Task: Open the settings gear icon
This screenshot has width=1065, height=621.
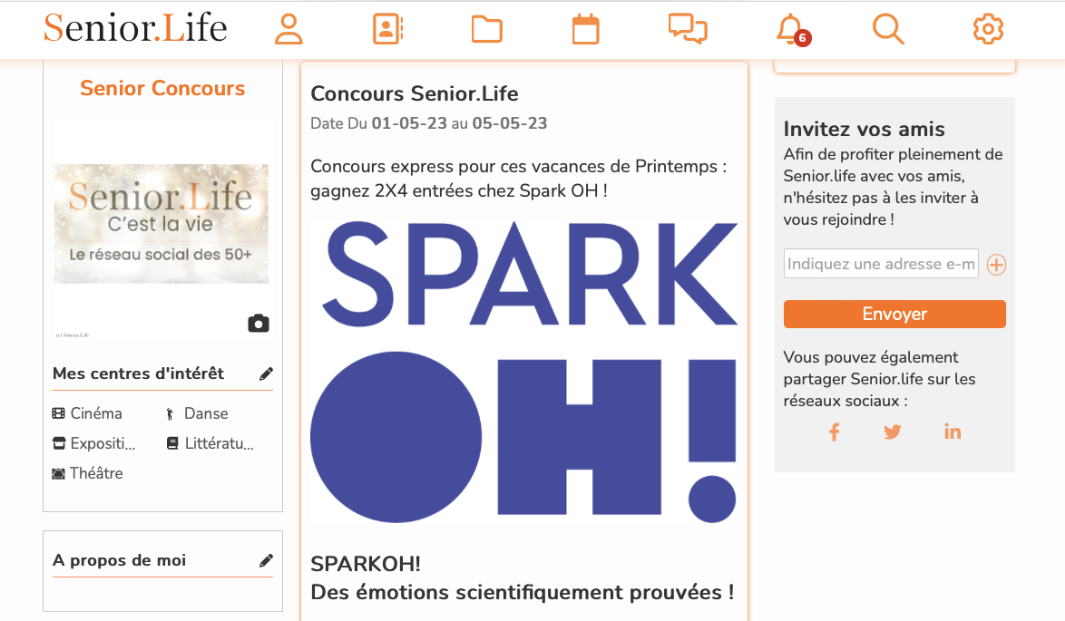Action: (x=988, y=29)
